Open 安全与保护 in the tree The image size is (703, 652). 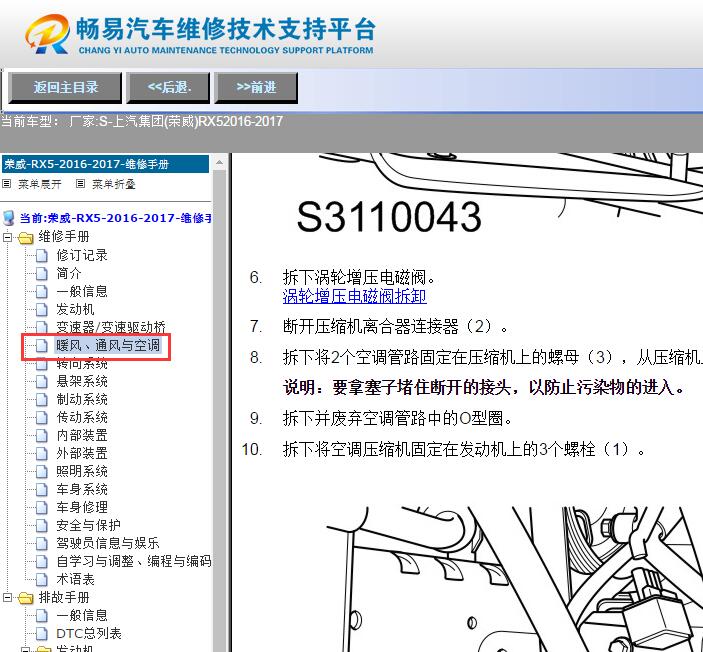point(88,525)
